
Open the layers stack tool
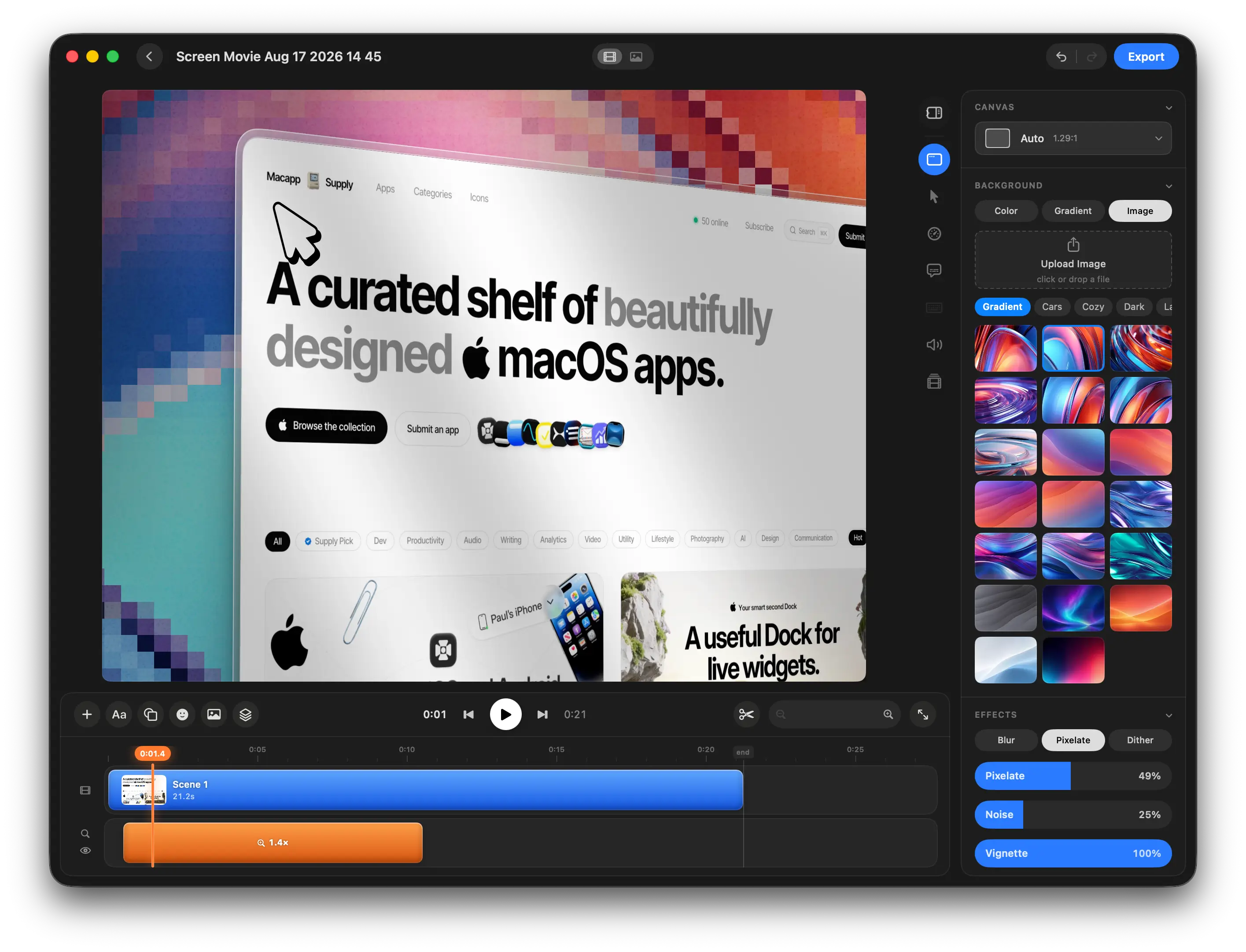[245, 715]
